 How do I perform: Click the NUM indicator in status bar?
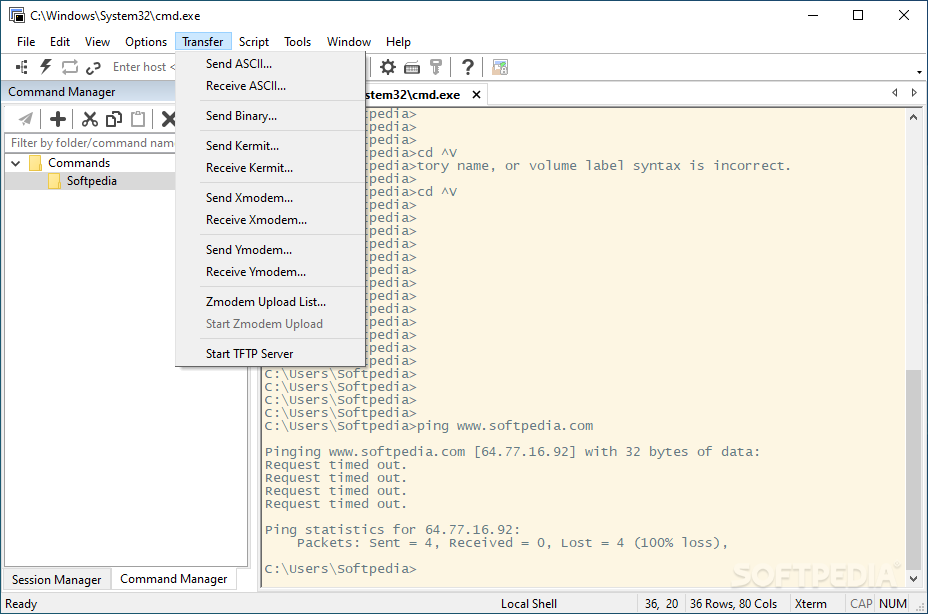[x=892, y=604]
